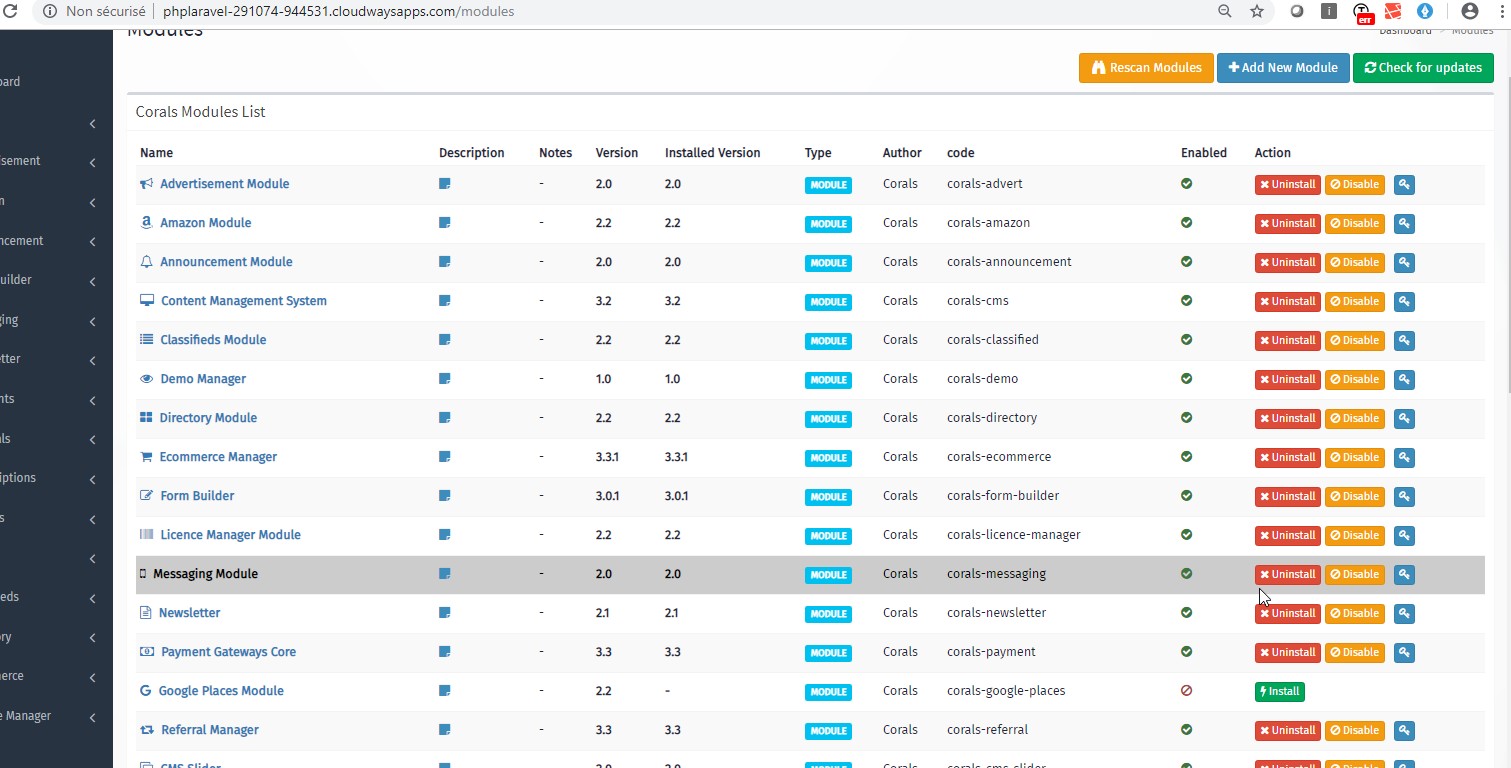Screen dimensions: 1511x768
Task: Sort table by Enabled column header
Action: pyautogui.click(x=1203, y=153)
